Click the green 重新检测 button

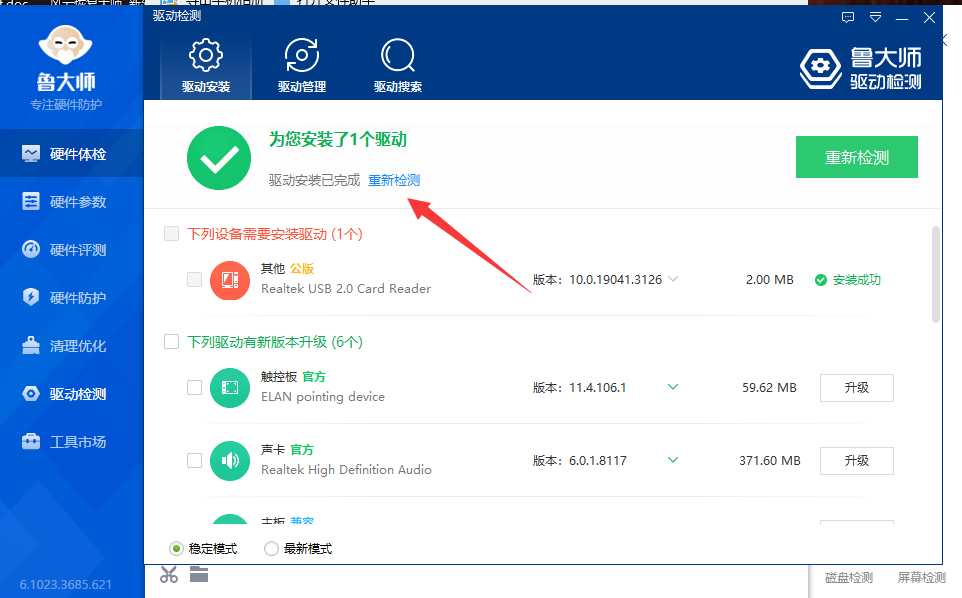point(856,158)
